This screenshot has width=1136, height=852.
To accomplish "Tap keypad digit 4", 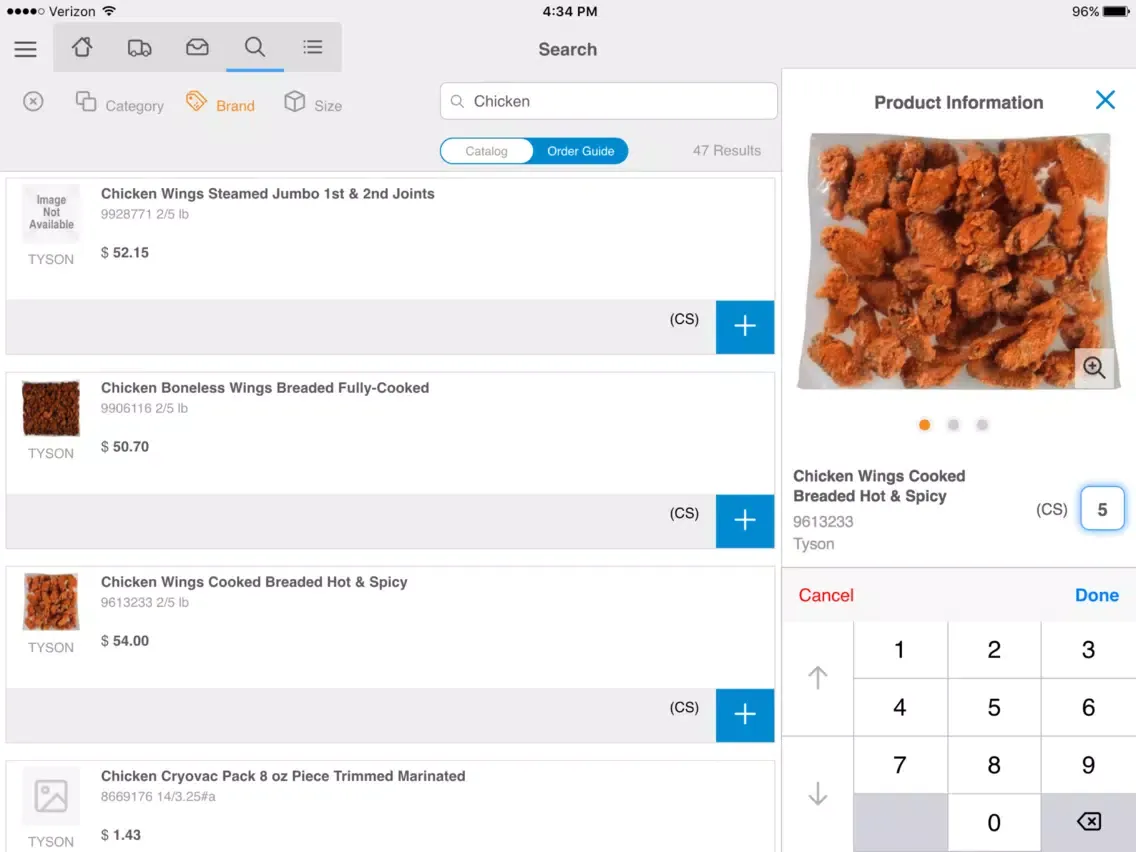I will (x=900, y=707).
